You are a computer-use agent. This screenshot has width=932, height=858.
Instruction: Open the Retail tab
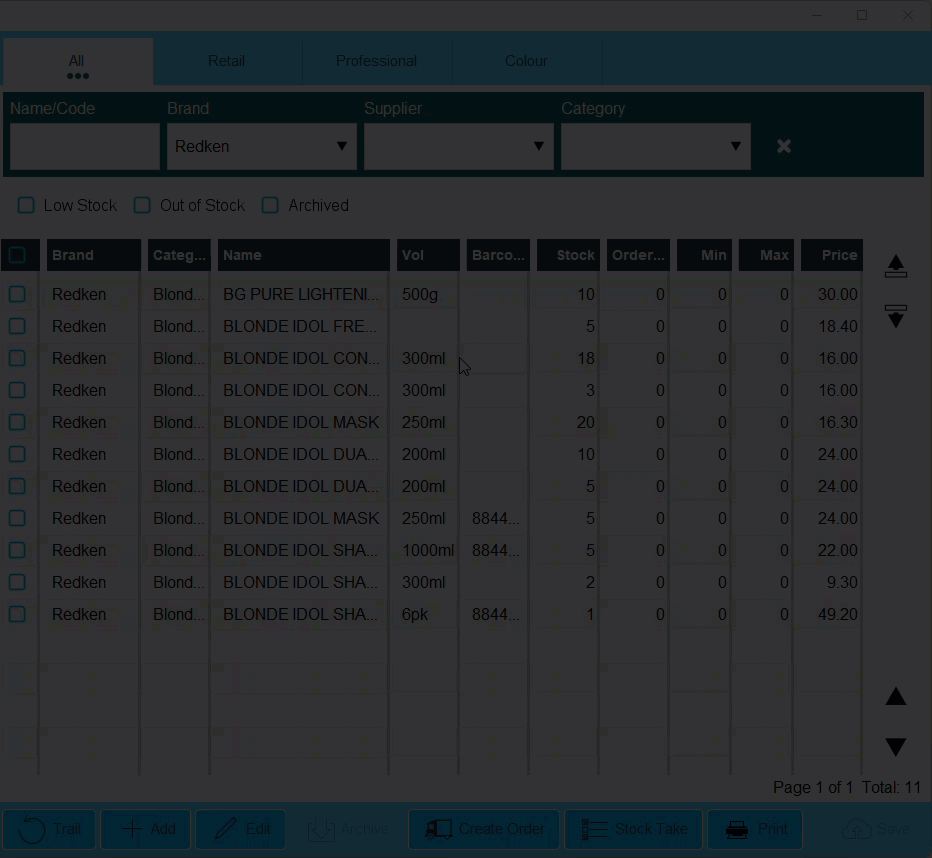226,61
